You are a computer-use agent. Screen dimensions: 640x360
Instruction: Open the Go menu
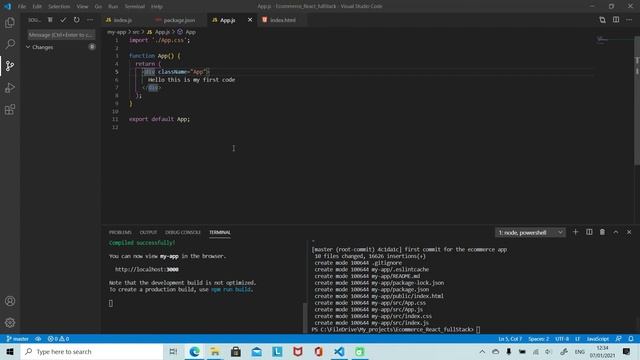point(98,7)
